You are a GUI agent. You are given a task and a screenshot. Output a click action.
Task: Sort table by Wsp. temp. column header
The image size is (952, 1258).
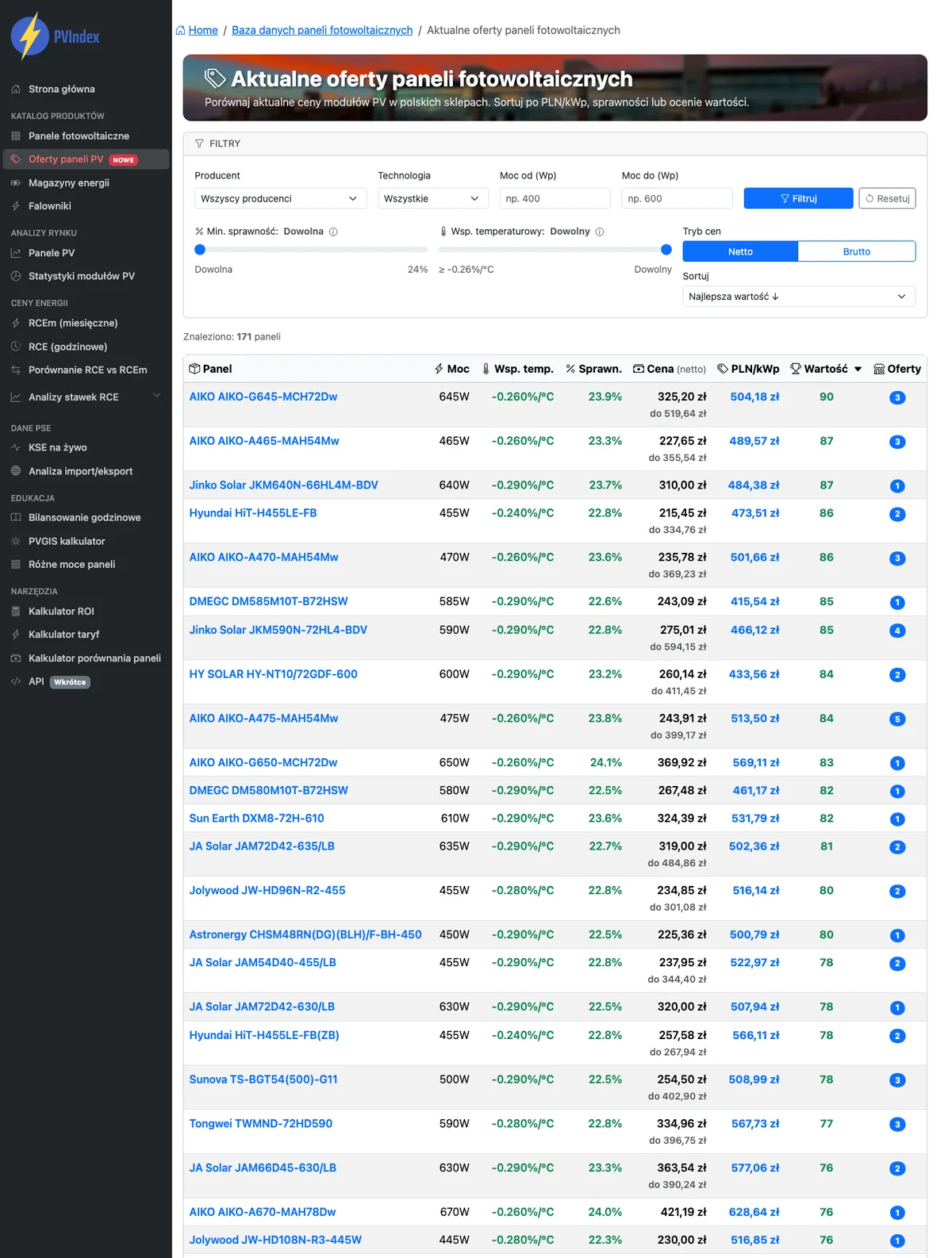coord(517,369)
